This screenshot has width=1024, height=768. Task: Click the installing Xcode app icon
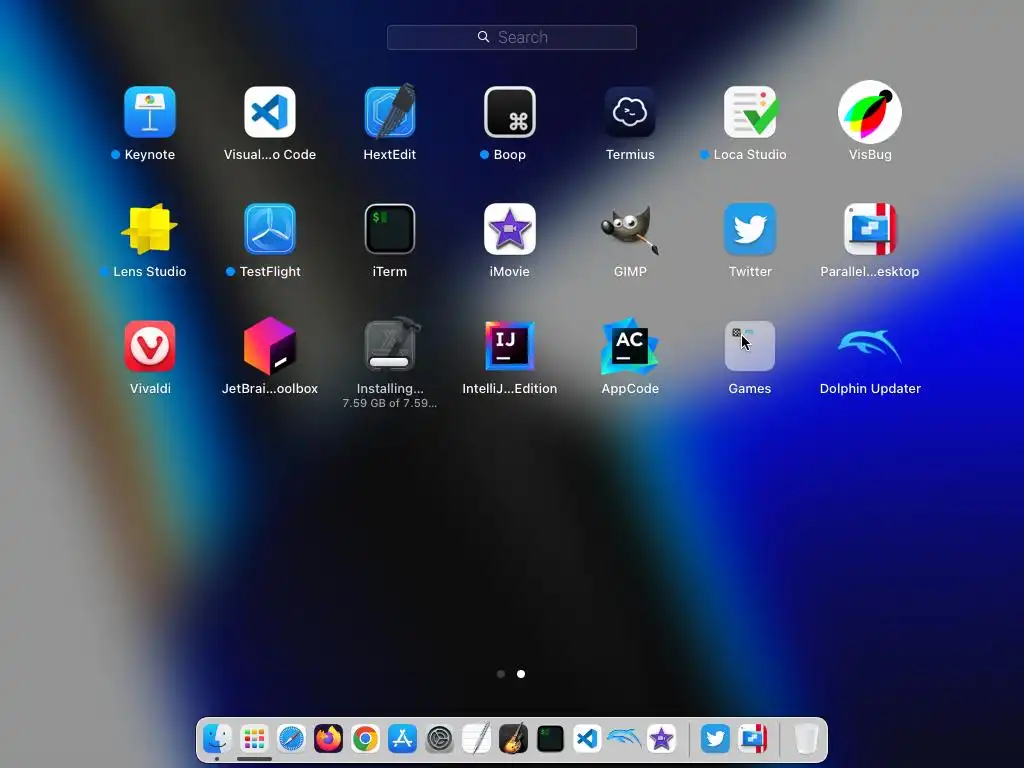pos(390,346)
